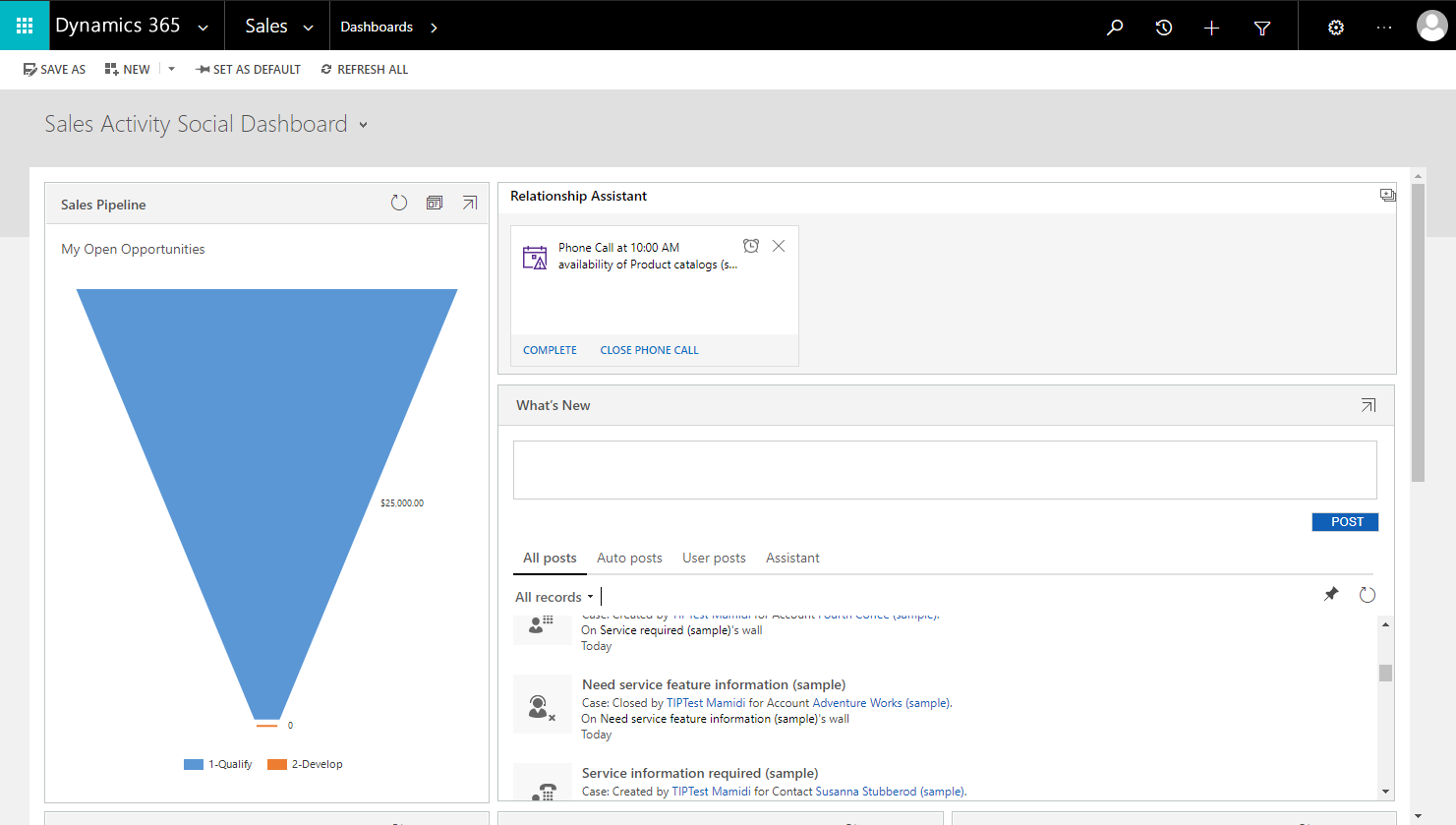
Task: Open search in the top navigation
Action: (x=1115, y=27)
